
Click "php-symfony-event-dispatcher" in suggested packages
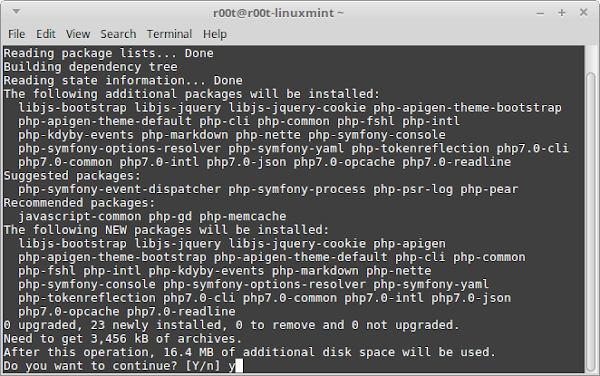[119, 189]
